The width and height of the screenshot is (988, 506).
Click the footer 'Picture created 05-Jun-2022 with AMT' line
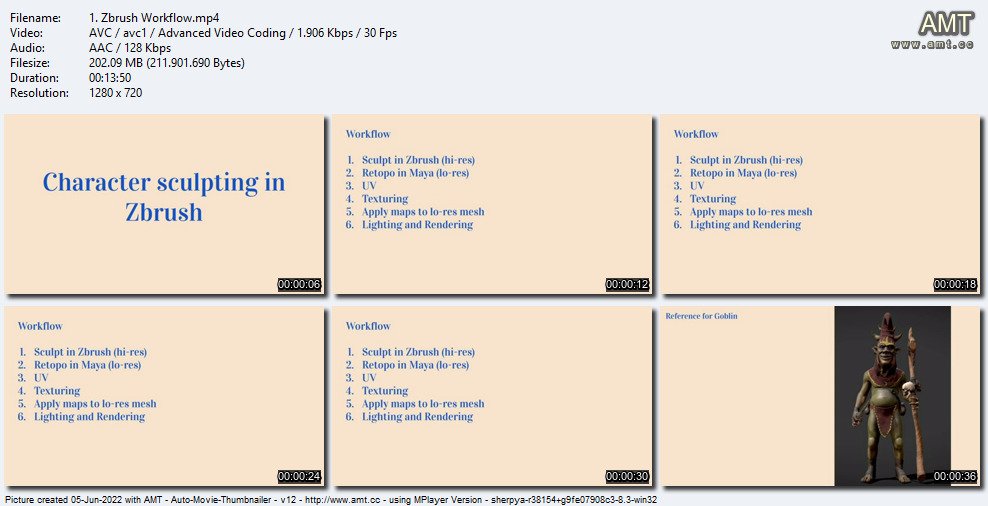pyautogui.click(x=331, y=500)
